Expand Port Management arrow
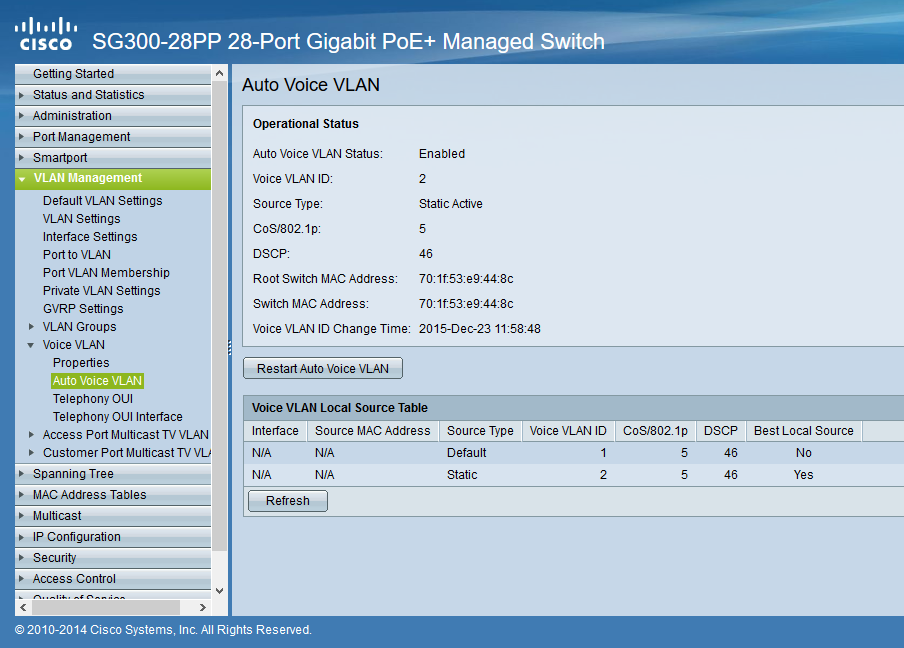 (21, 137)
